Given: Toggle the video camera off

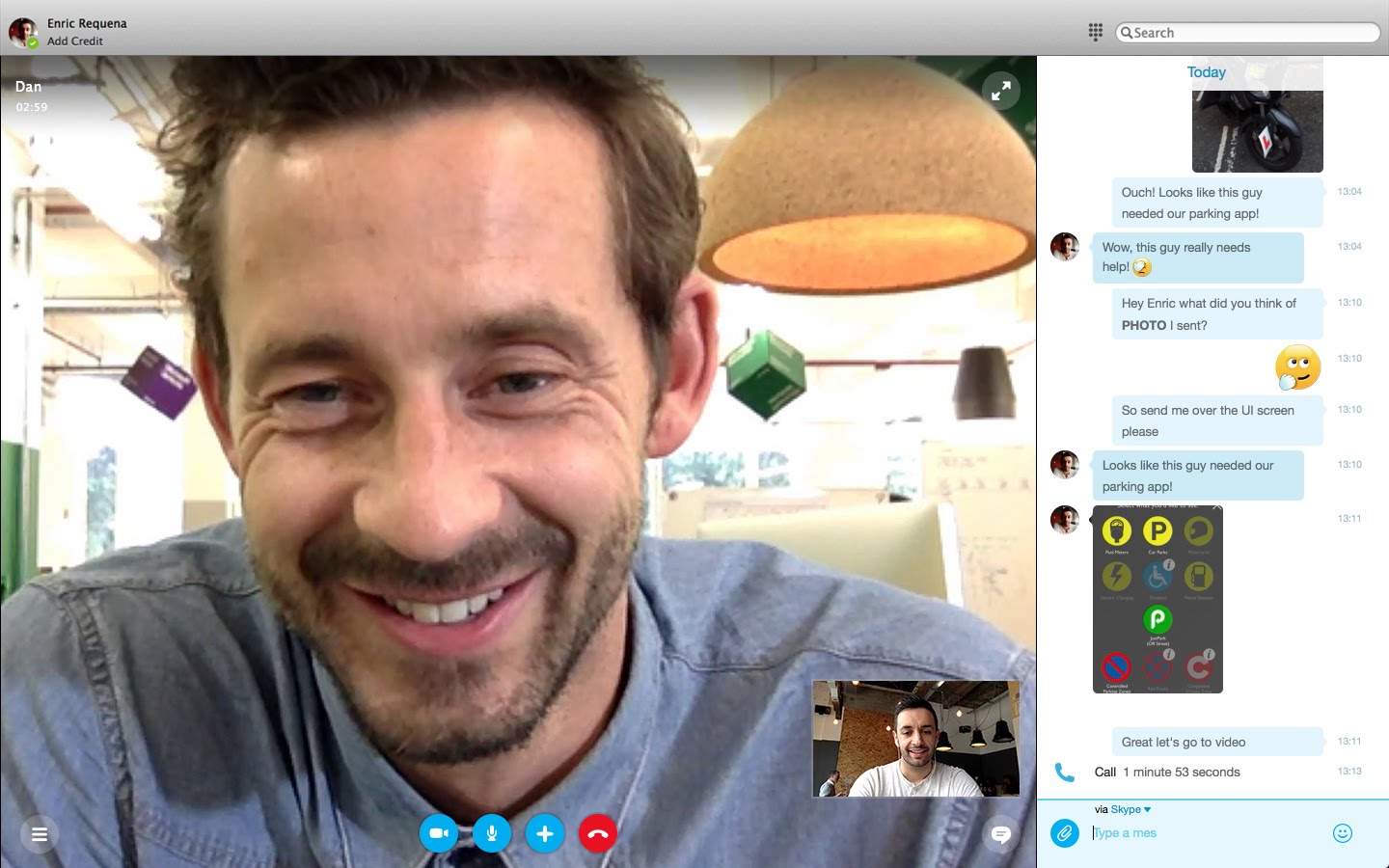Looking at the screenshot, I should tap(439, 833).
